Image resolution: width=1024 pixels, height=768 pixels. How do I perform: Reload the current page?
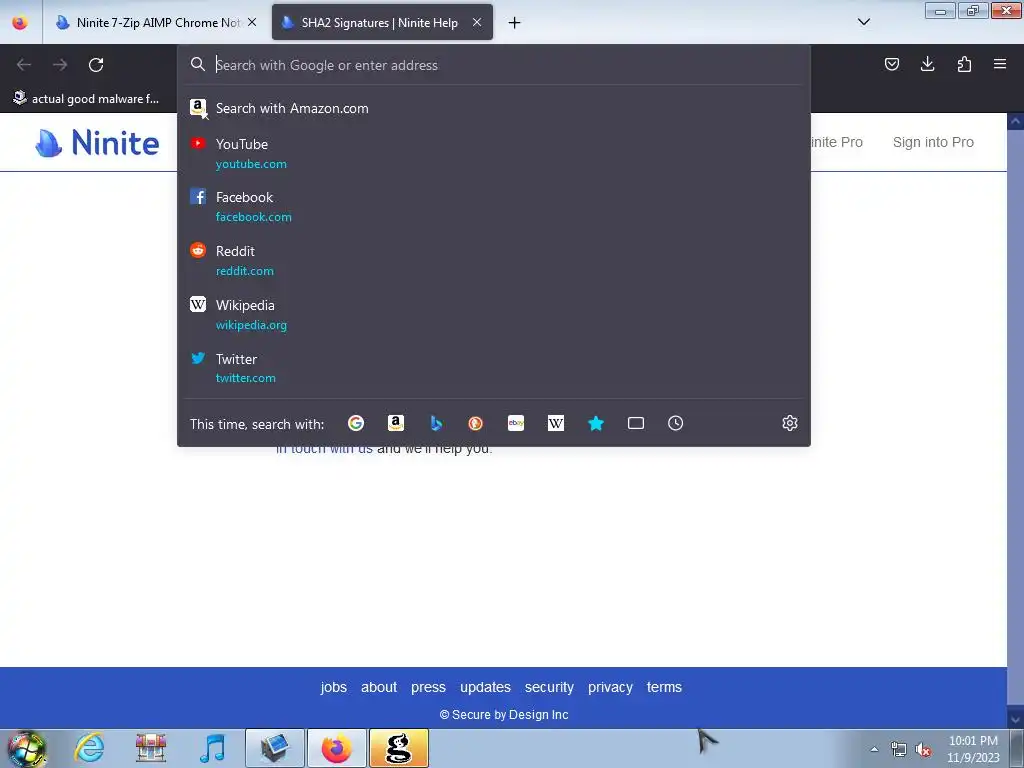pos(96,65)
